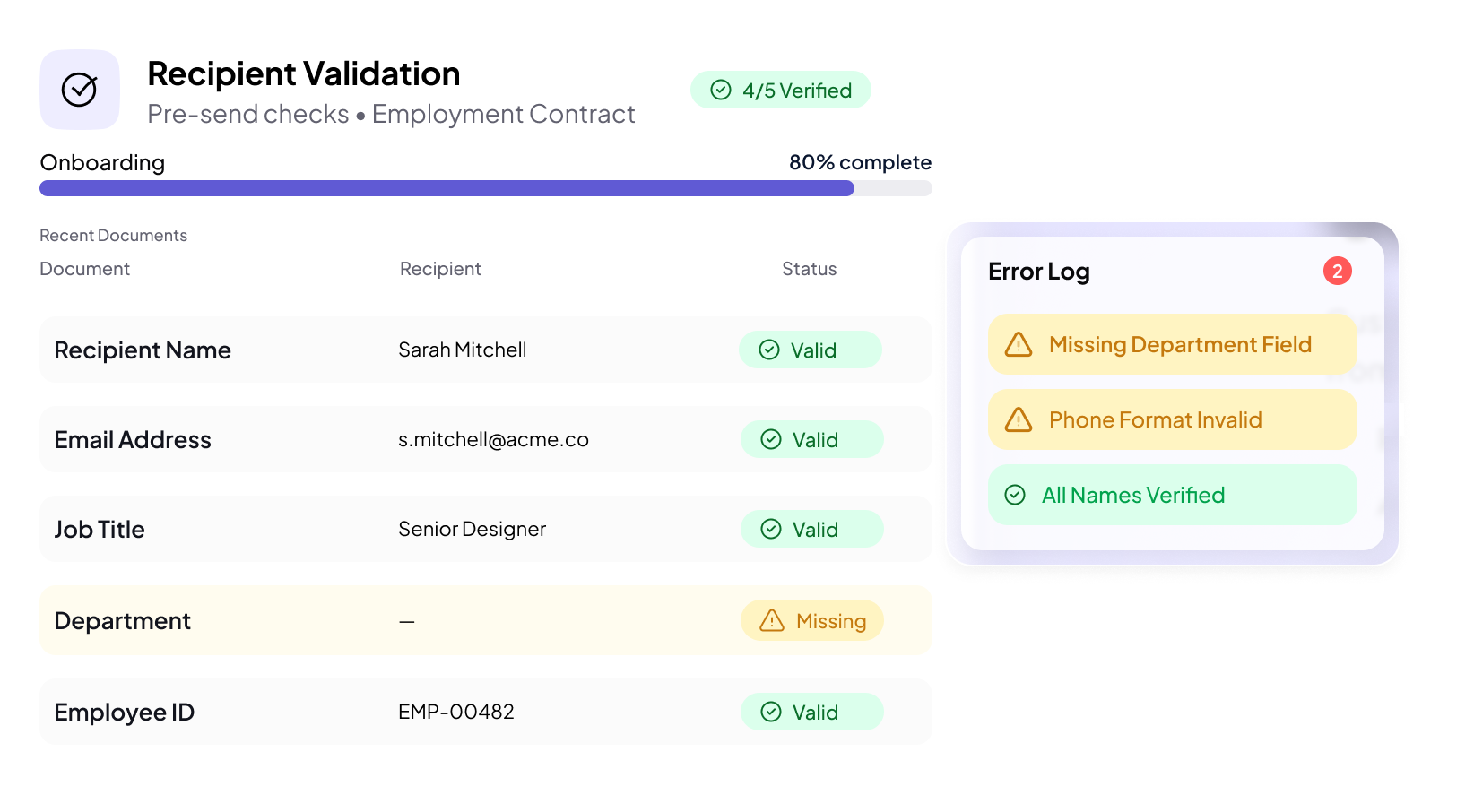1474x812 pixels.
Task: Click the Sarah Mitchell recipient value
Action: click(x=462, y=350)
